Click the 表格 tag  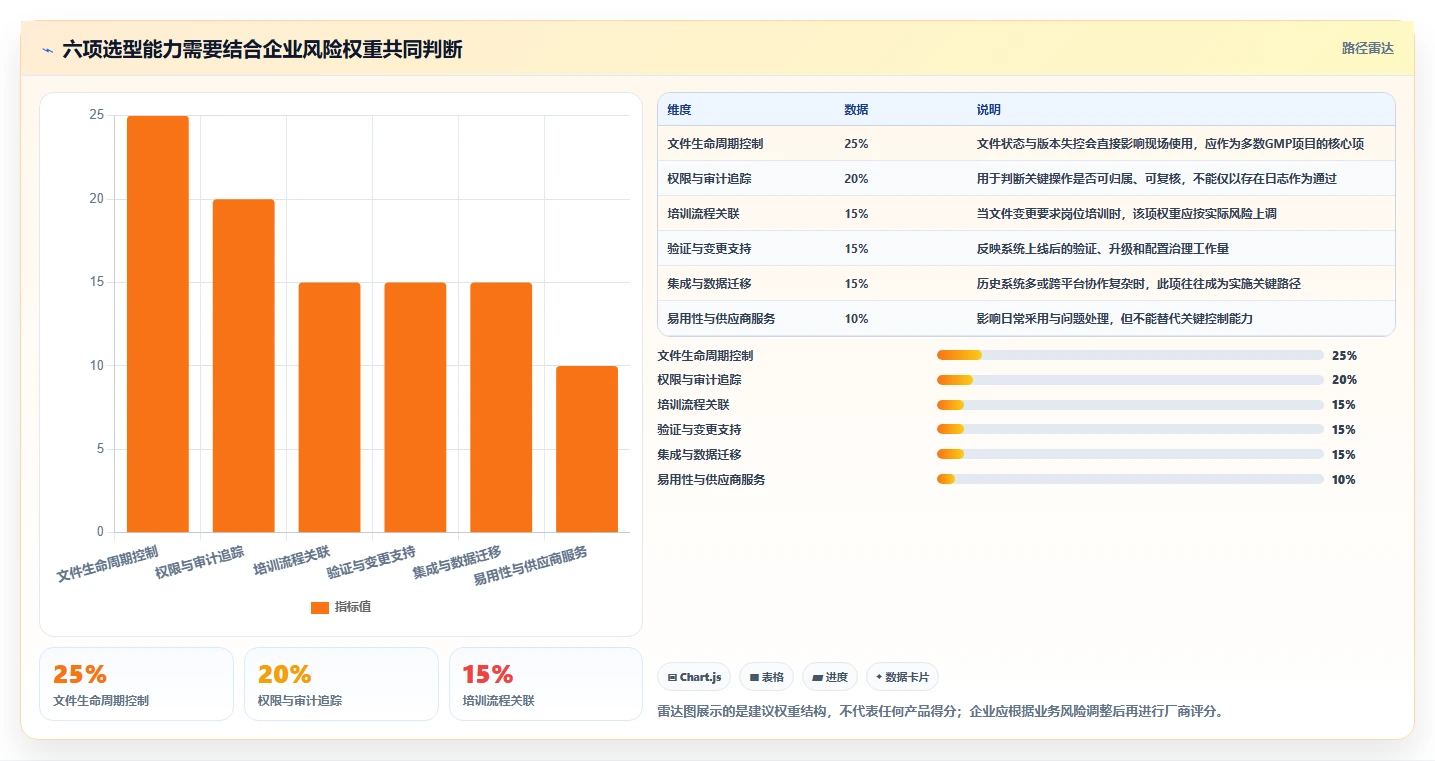(766, 677)
